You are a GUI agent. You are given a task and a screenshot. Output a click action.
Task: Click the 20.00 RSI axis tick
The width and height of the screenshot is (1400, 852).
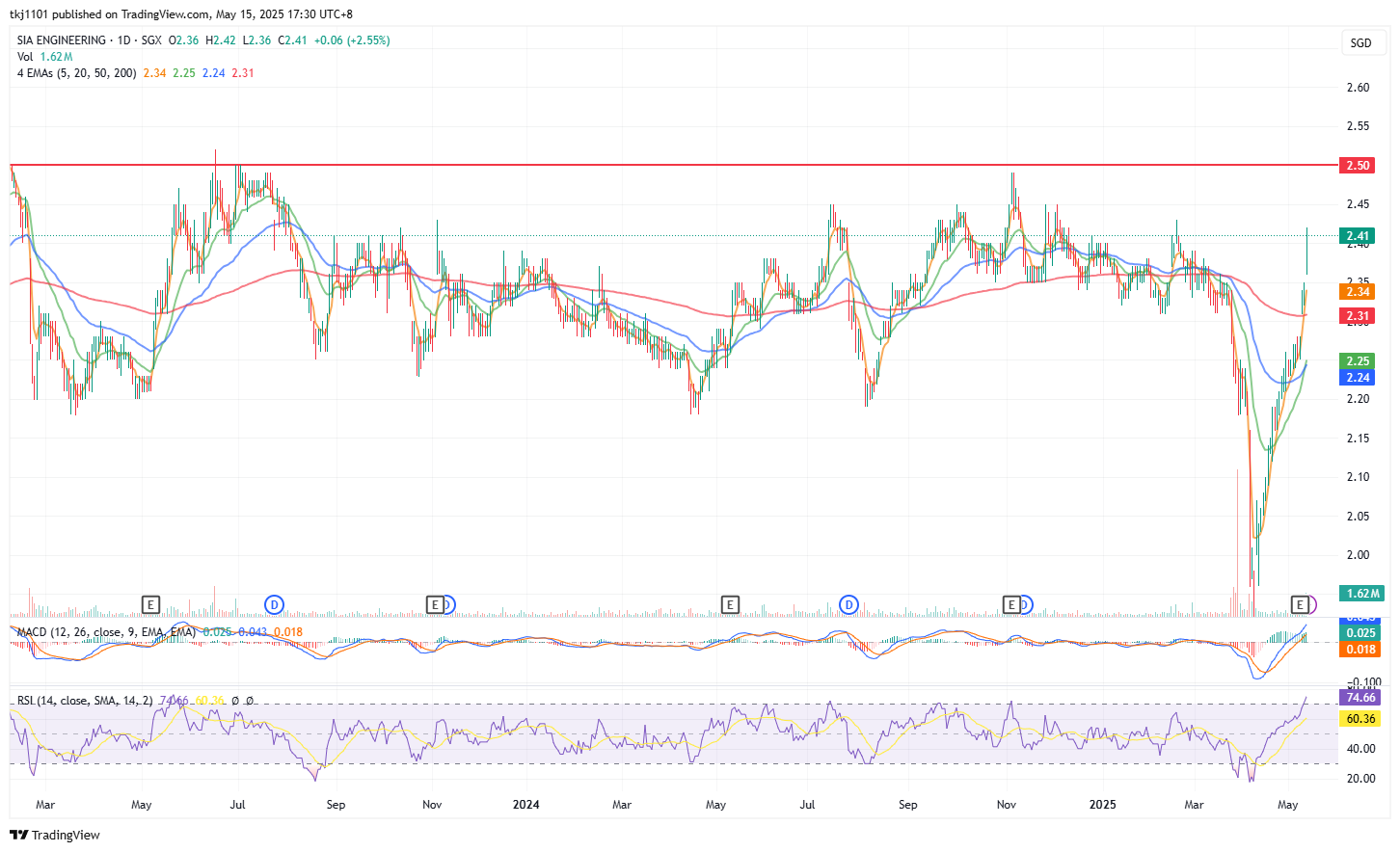coord(1360,779)
